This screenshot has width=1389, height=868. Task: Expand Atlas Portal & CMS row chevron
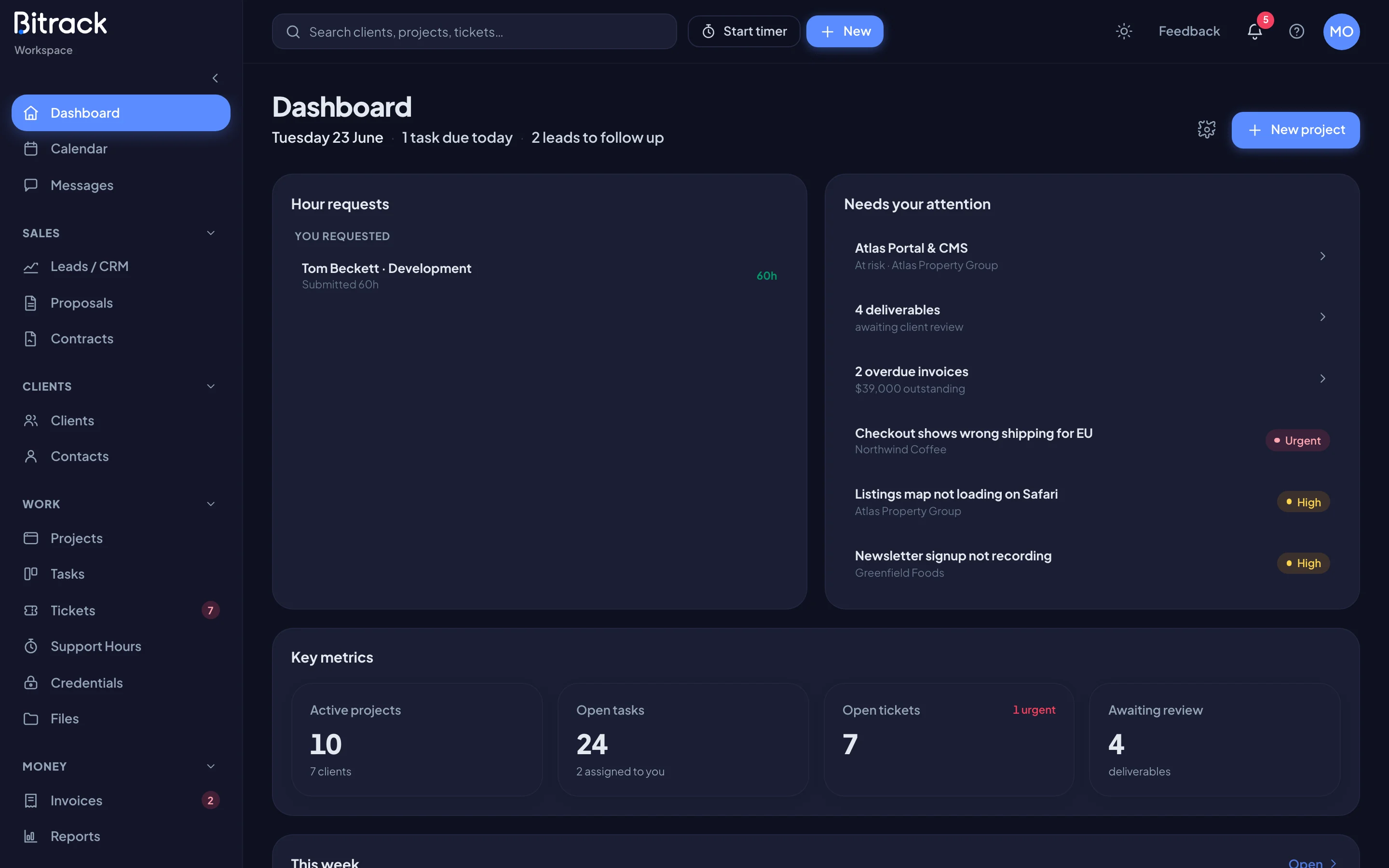[x=1322, y=256]
